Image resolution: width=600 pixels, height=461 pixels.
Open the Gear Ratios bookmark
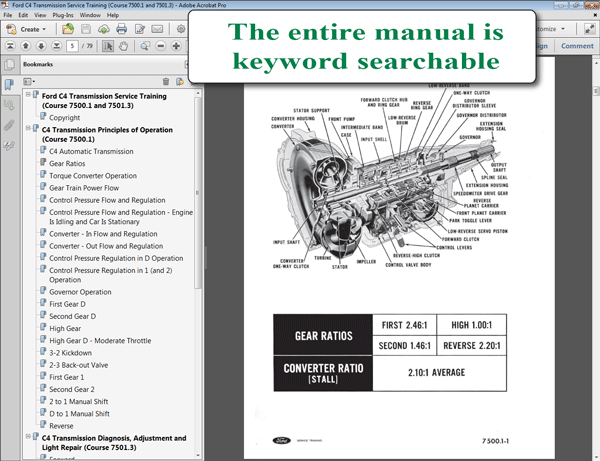67,164
